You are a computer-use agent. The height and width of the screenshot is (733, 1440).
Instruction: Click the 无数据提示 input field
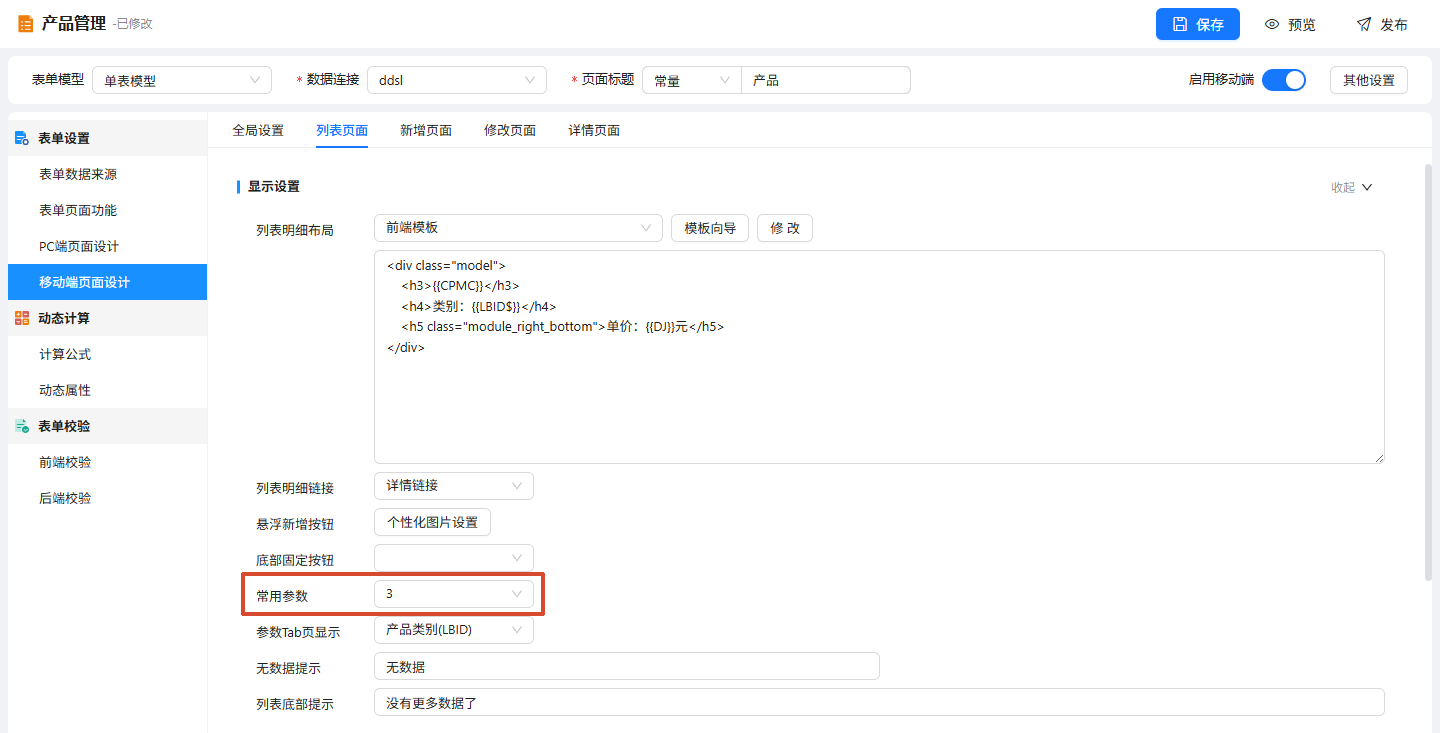coord(627,666)
